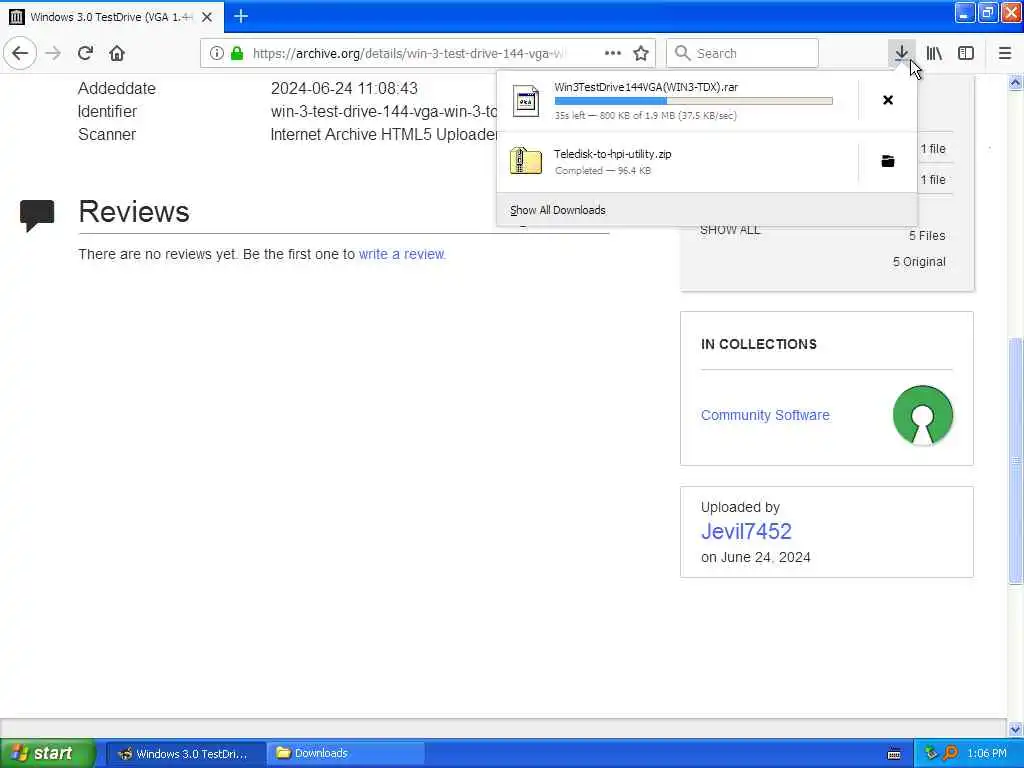The width and height of the screenshot is (1024, 768).
Task: Toggle the downloads toolbar arrow button
Action: point(902,54)
